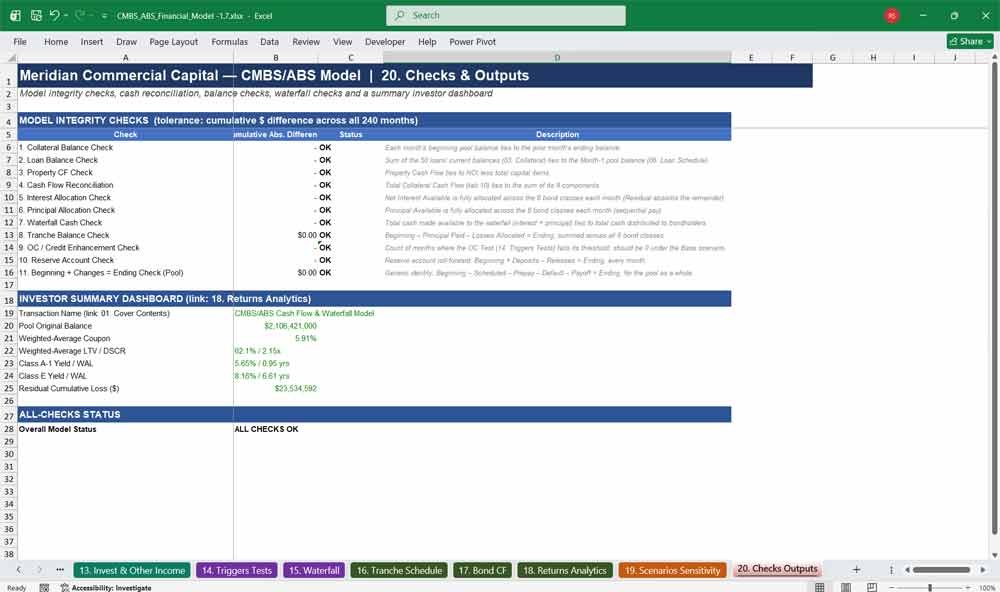Select the 20. Checks Outputs sheet tab

click(x=777, y=569)
